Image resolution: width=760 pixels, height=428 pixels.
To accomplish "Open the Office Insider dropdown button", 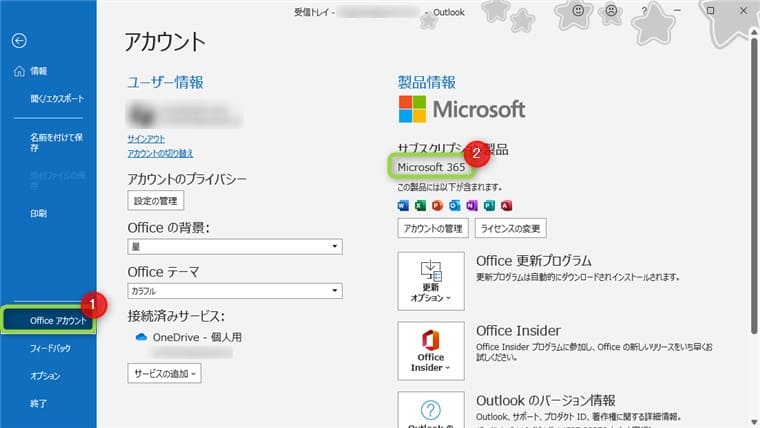I will coord(431,351).
